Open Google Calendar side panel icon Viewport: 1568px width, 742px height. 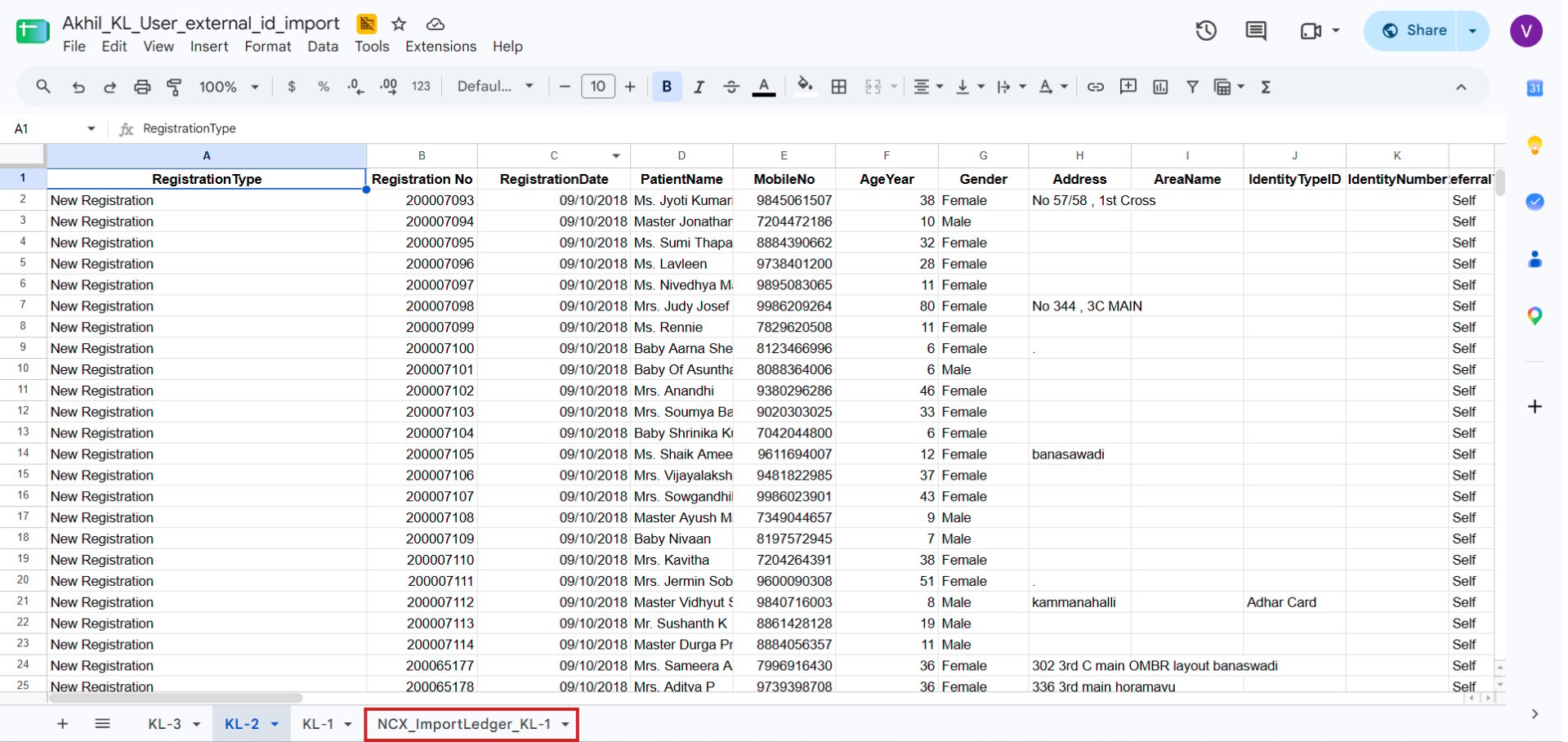point(1534,88)
